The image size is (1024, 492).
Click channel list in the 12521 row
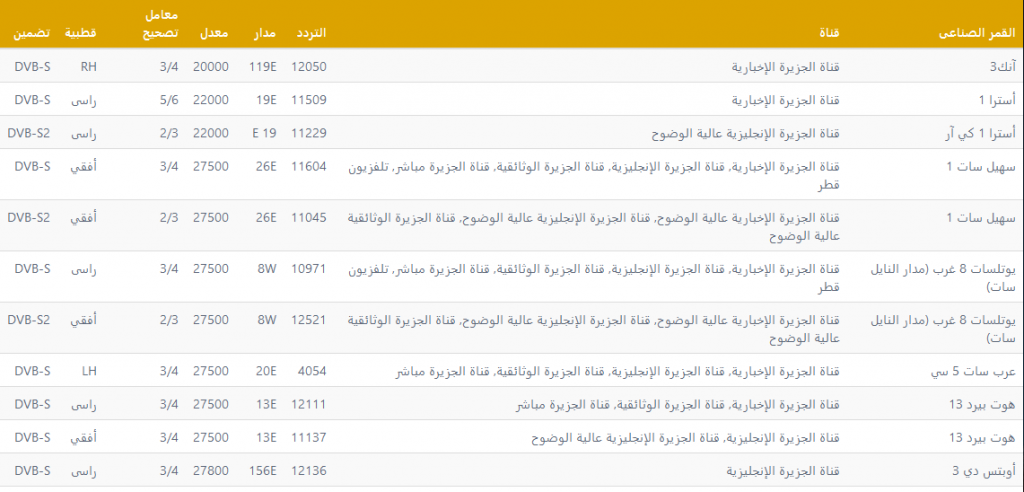(592, 329)
